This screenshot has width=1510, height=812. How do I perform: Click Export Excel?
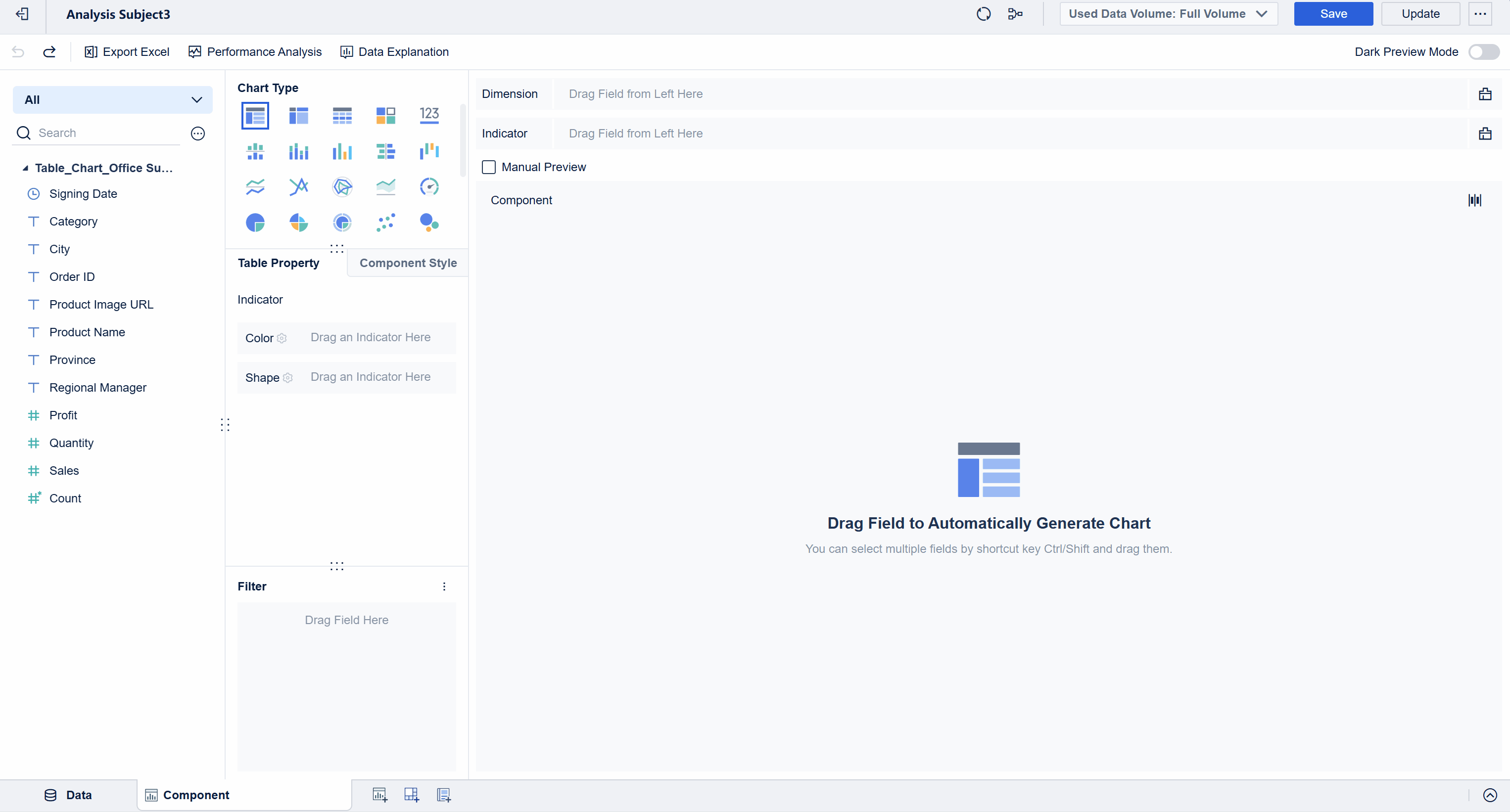127,51
